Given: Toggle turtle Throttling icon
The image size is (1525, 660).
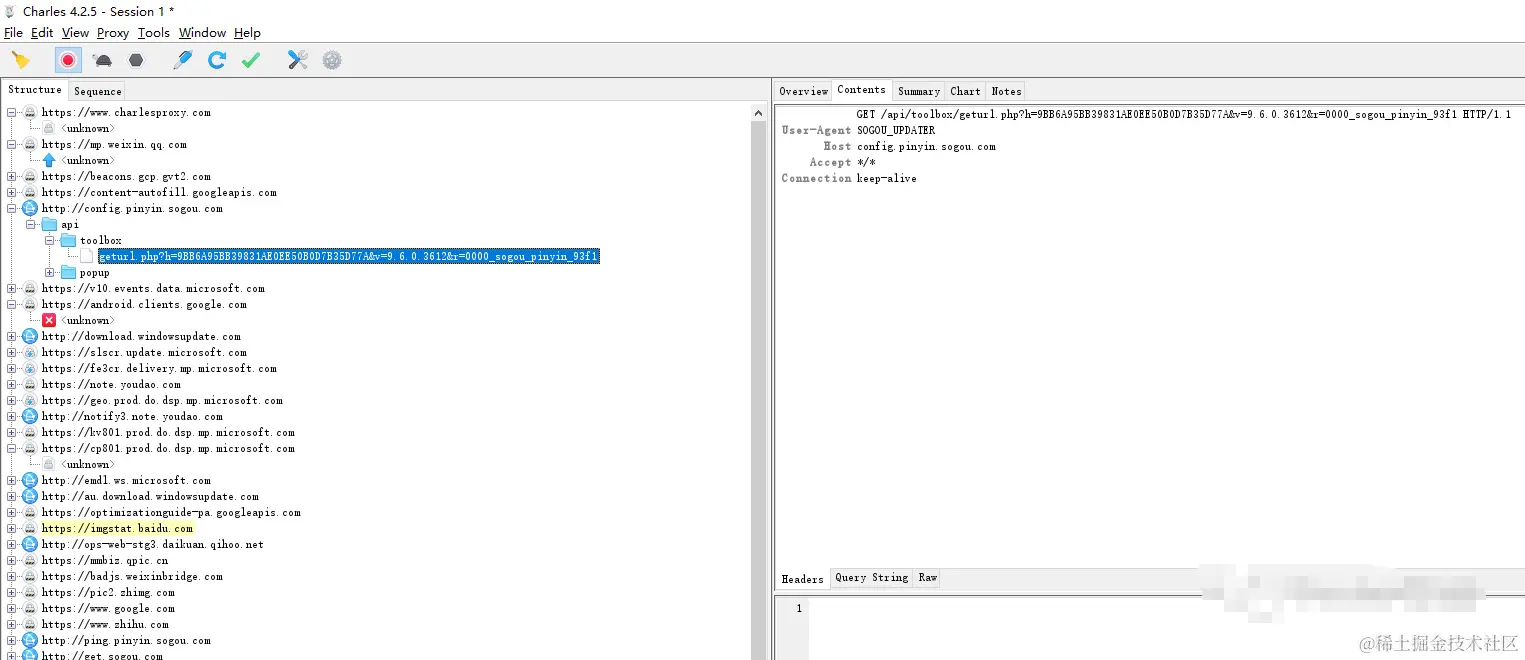Looking at the screenshot, I should (102, 60).
